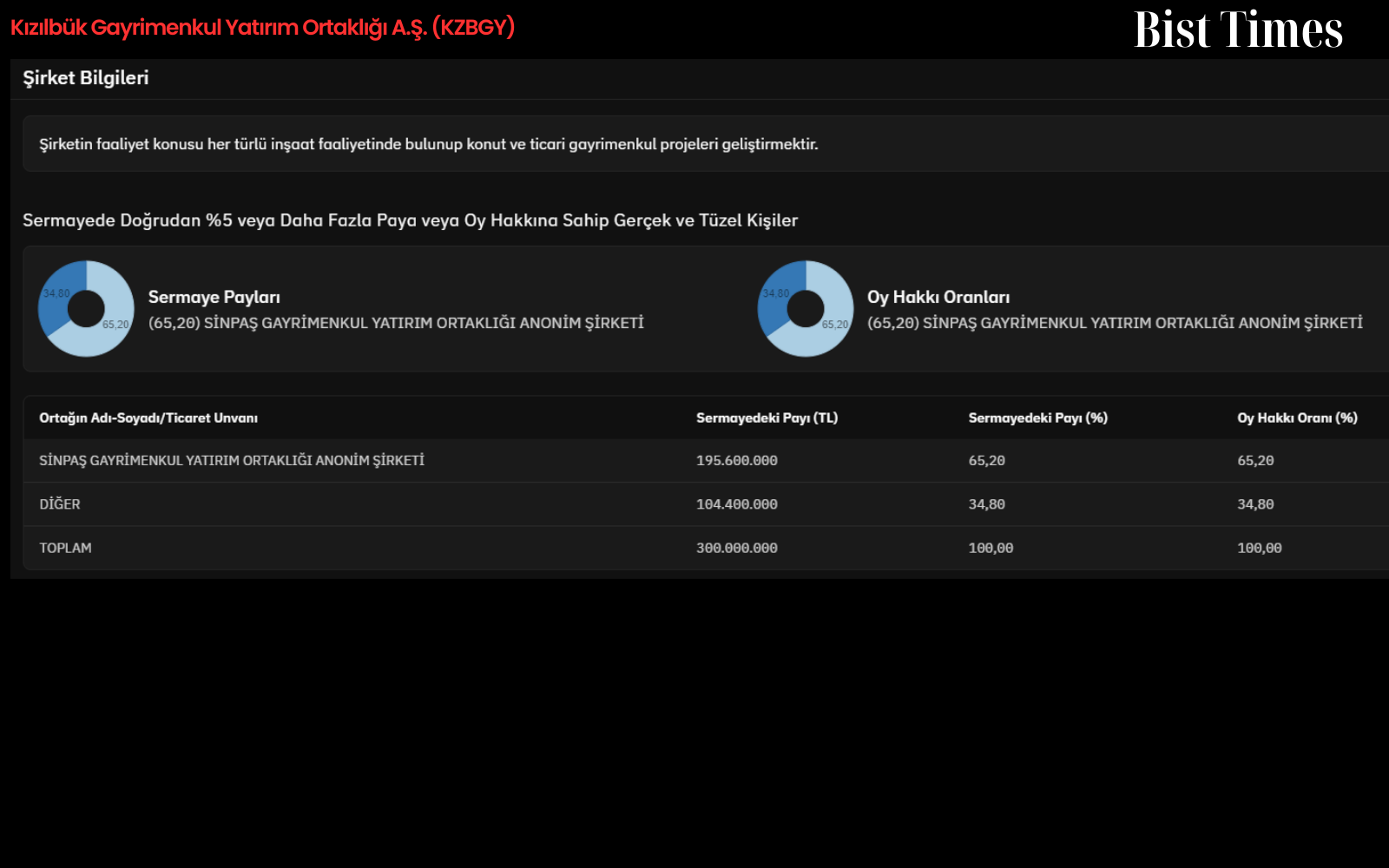Click SİNPAŞ row's 65,20 voting percent
Viewport: 1389px width, 868px height.
(1255, 461)
